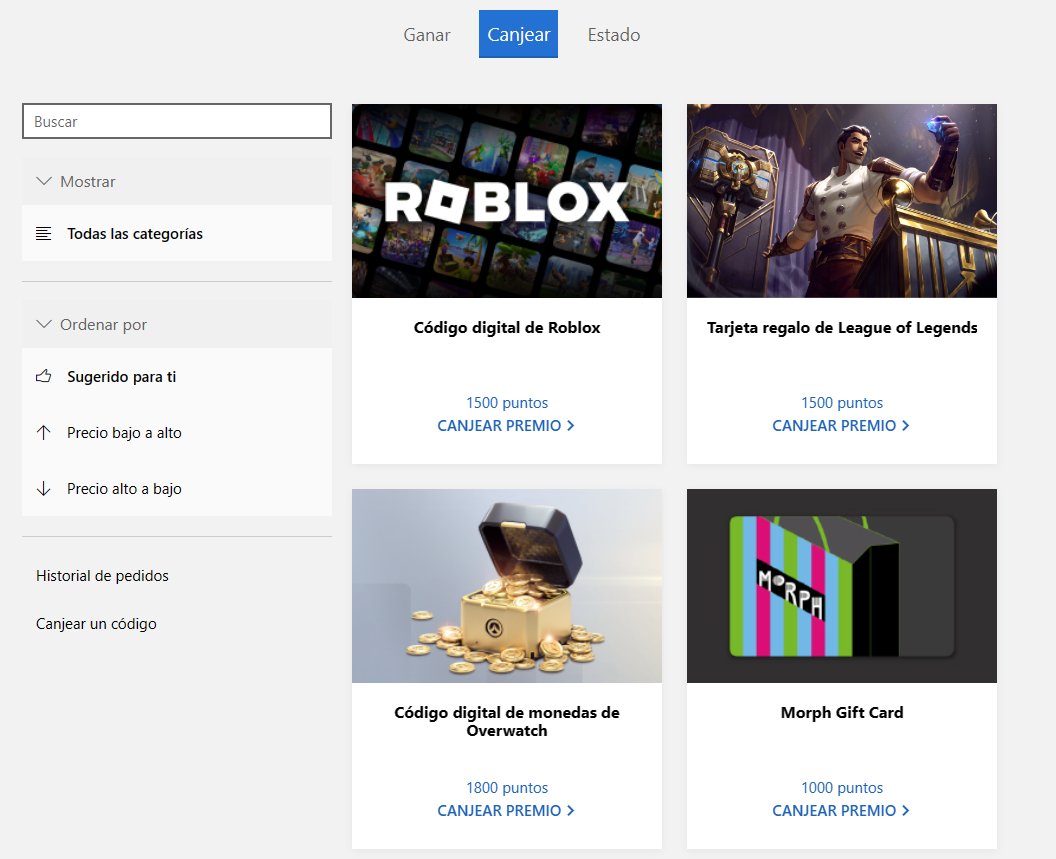Select Todas las categorías filter

[176, 234]
